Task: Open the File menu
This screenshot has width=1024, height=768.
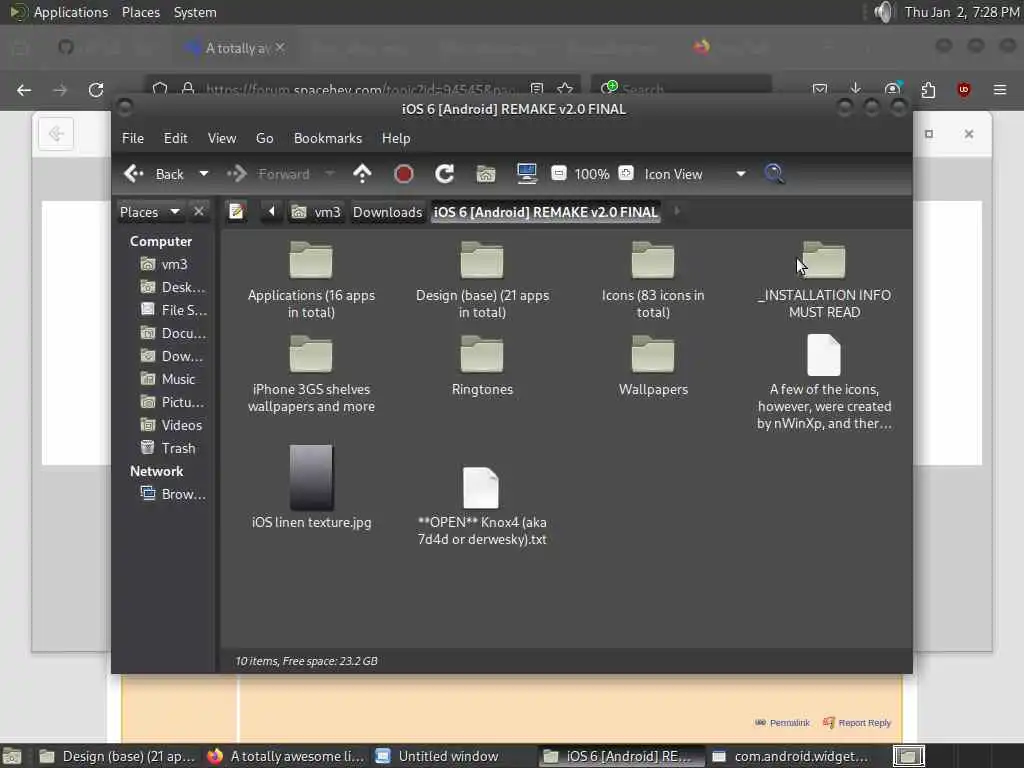Action: click(x=133, y=138)
